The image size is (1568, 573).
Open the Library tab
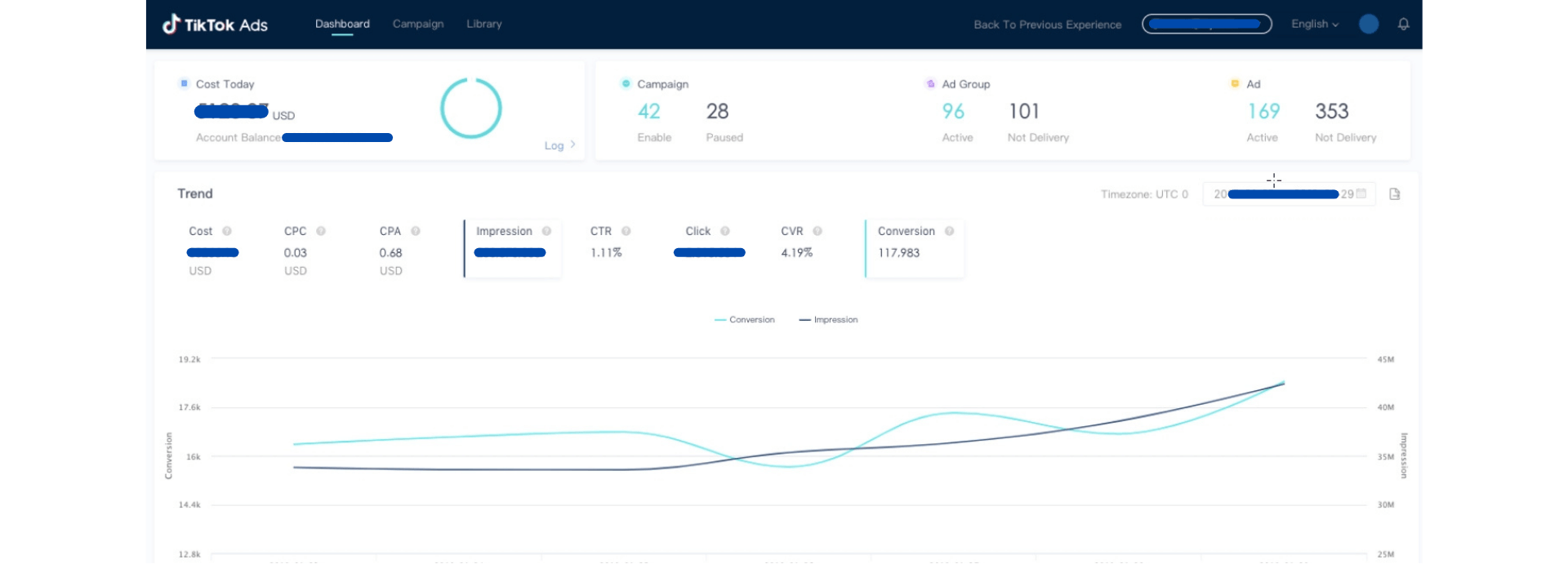tap(484, 24)
